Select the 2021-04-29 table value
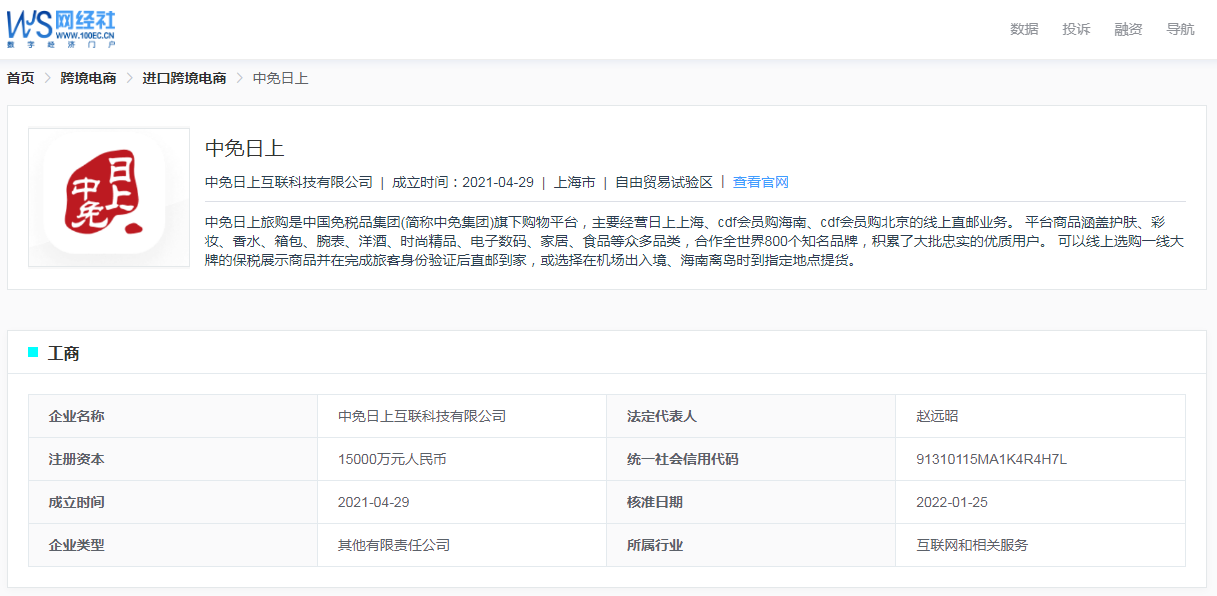This screenshot has height=596, width=1217. (x=462, y=502)
